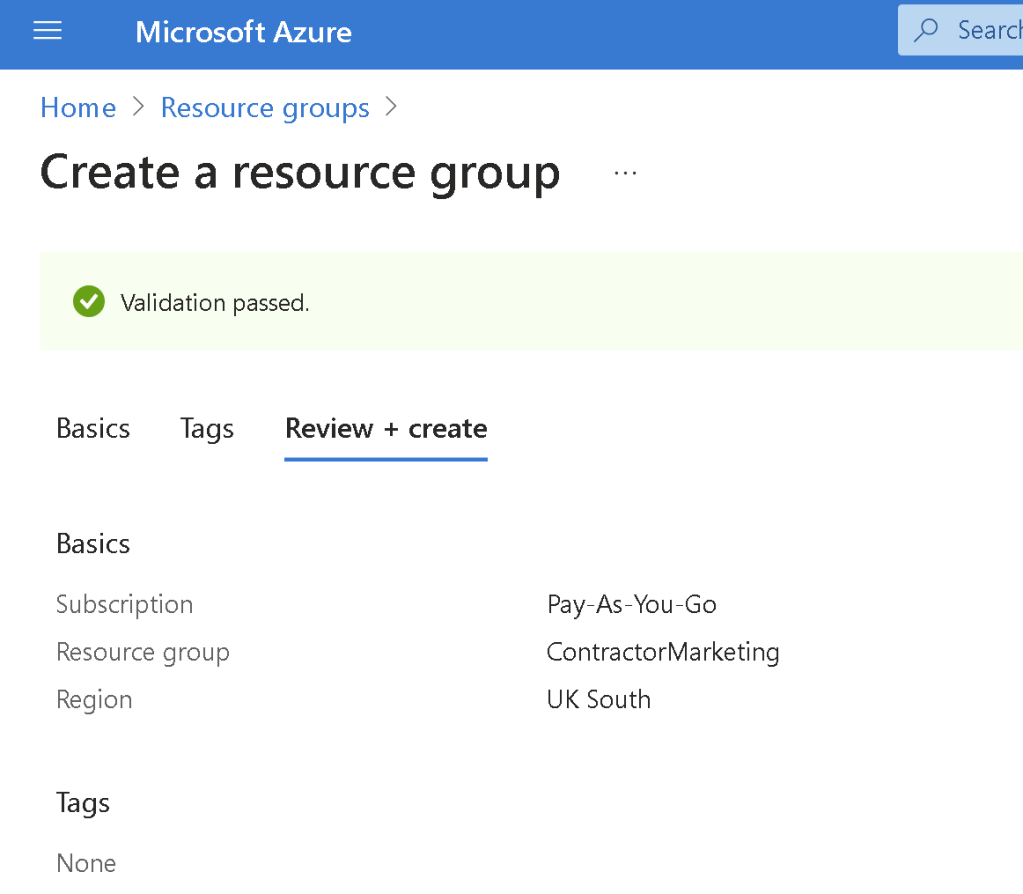Focus the Search input box
1023x894 pixels.
point(960,30)
